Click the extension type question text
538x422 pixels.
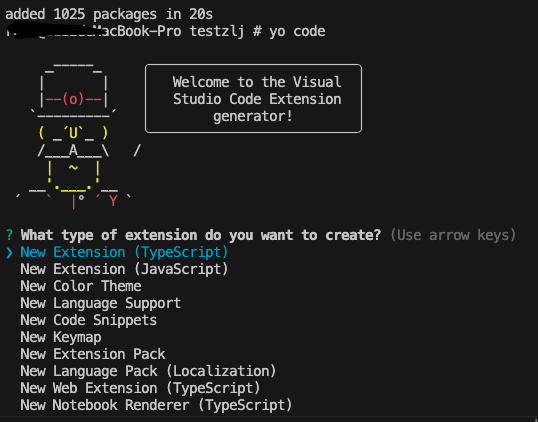[201, 235]
